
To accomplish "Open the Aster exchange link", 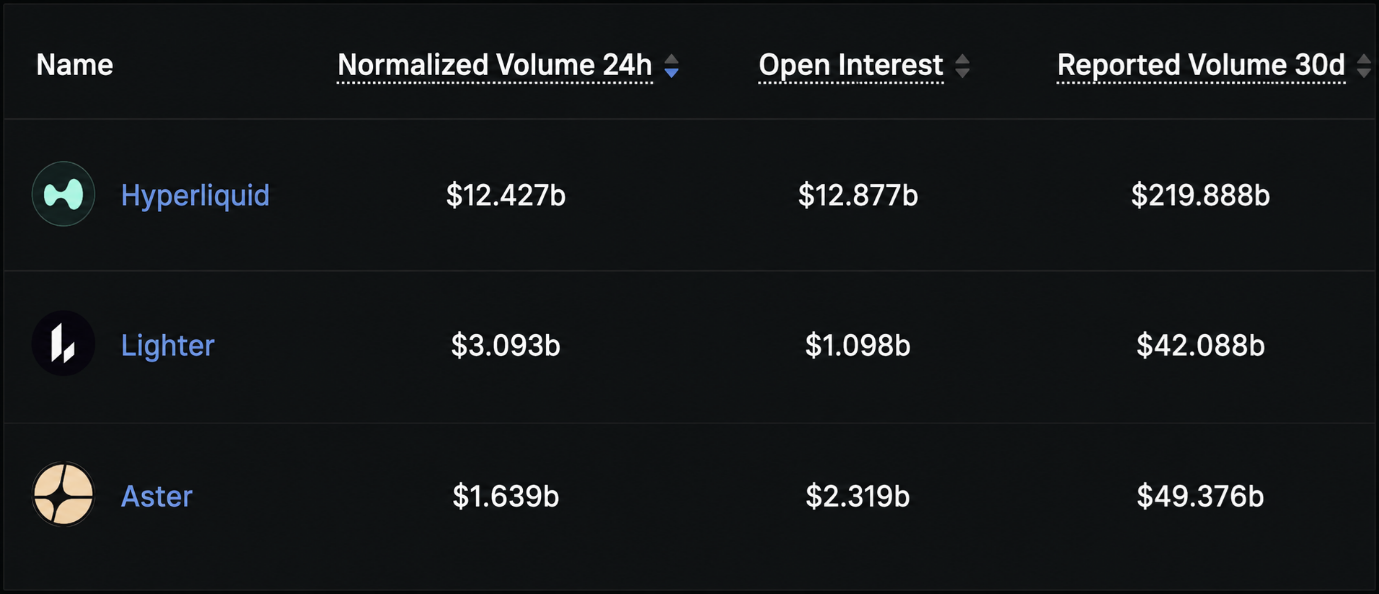I will coord(156,496).
